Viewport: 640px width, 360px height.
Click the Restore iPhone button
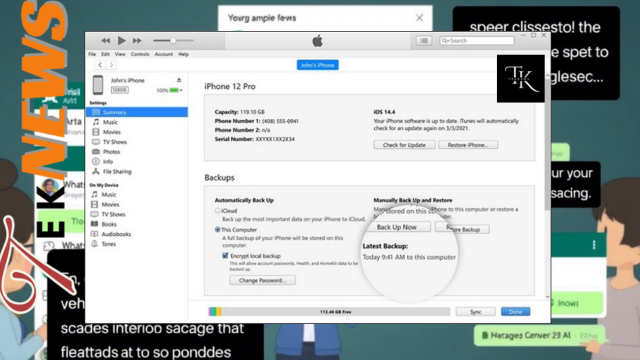point(468,145)
